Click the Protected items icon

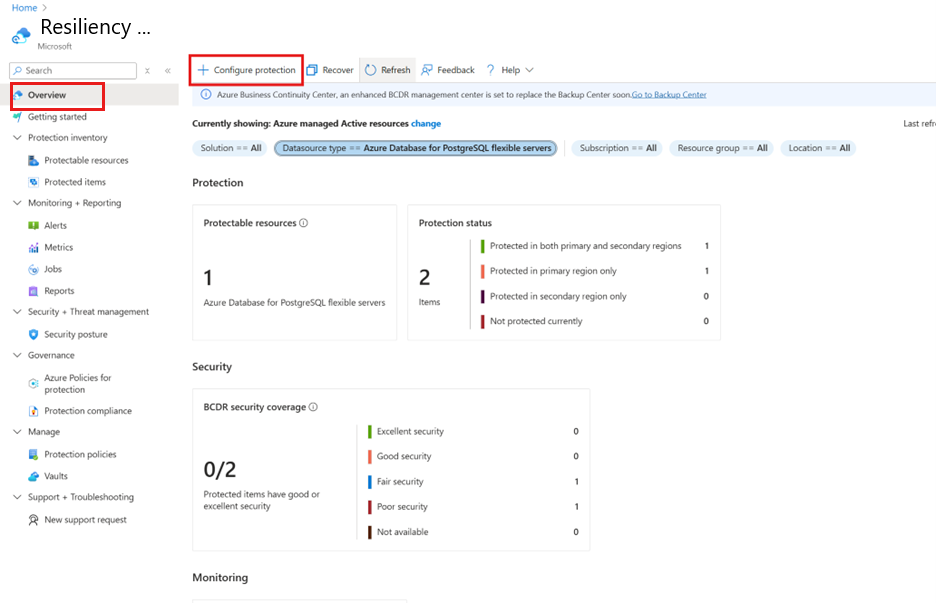(x=33, y=182)
